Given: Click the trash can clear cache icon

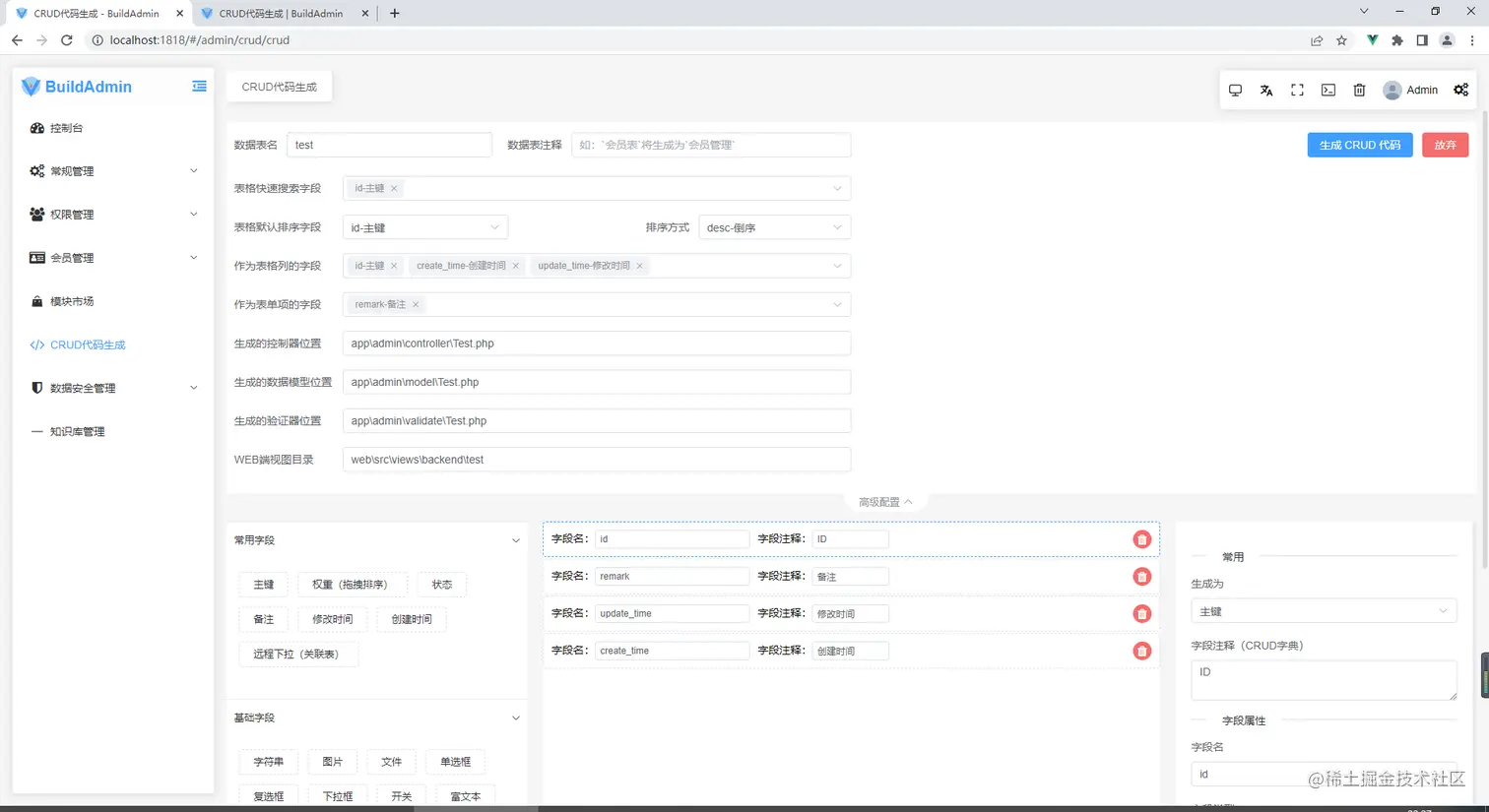Looking at the screenshot, I should [1359, 90].
